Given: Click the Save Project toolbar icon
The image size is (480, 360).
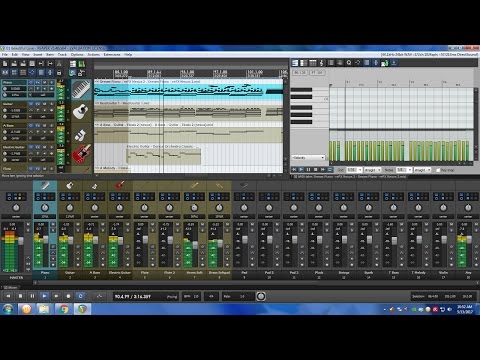Looking at the screenshot, I should (x=23, y=63).
